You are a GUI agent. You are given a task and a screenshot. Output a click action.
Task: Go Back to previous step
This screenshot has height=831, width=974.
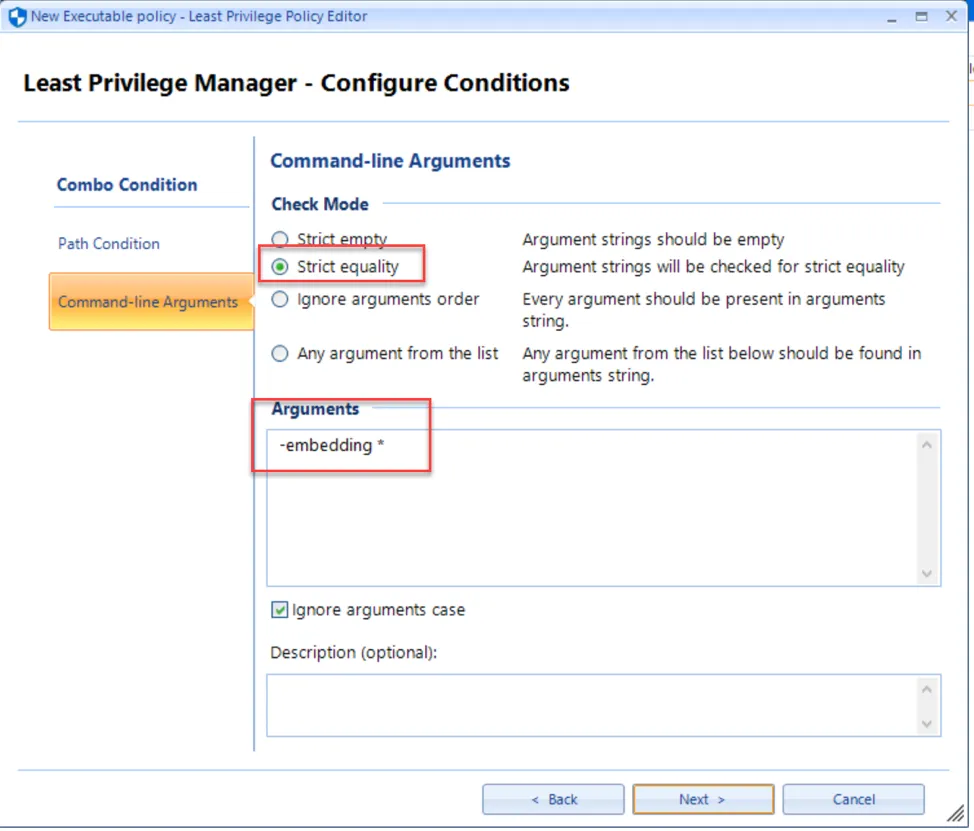[553, 799]
